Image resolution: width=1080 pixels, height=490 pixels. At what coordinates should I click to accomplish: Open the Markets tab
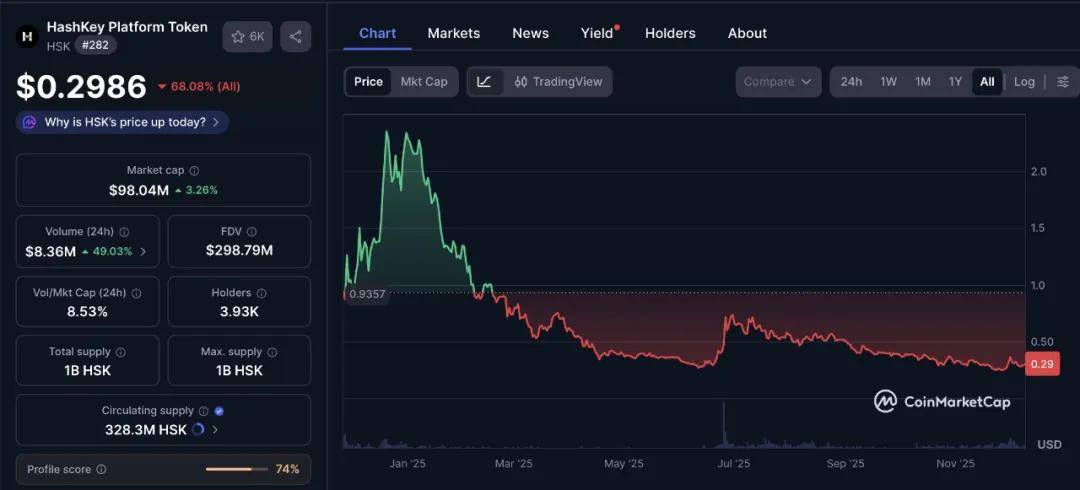click(453, 33)
